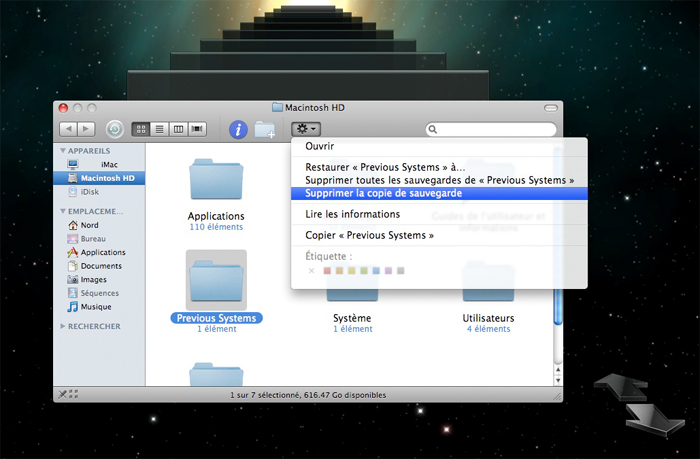Toggle toolbar with the pill button in title bar
Screen dimensions: 700x459
[x=551, y=108]
